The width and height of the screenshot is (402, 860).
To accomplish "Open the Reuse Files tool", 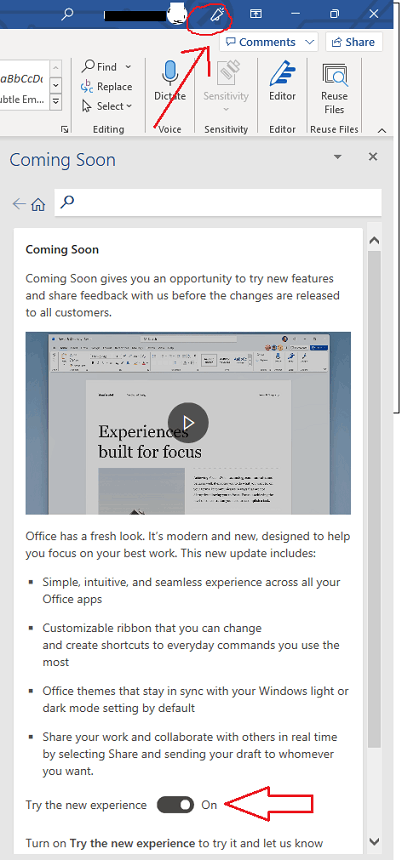I will [333, 88].
